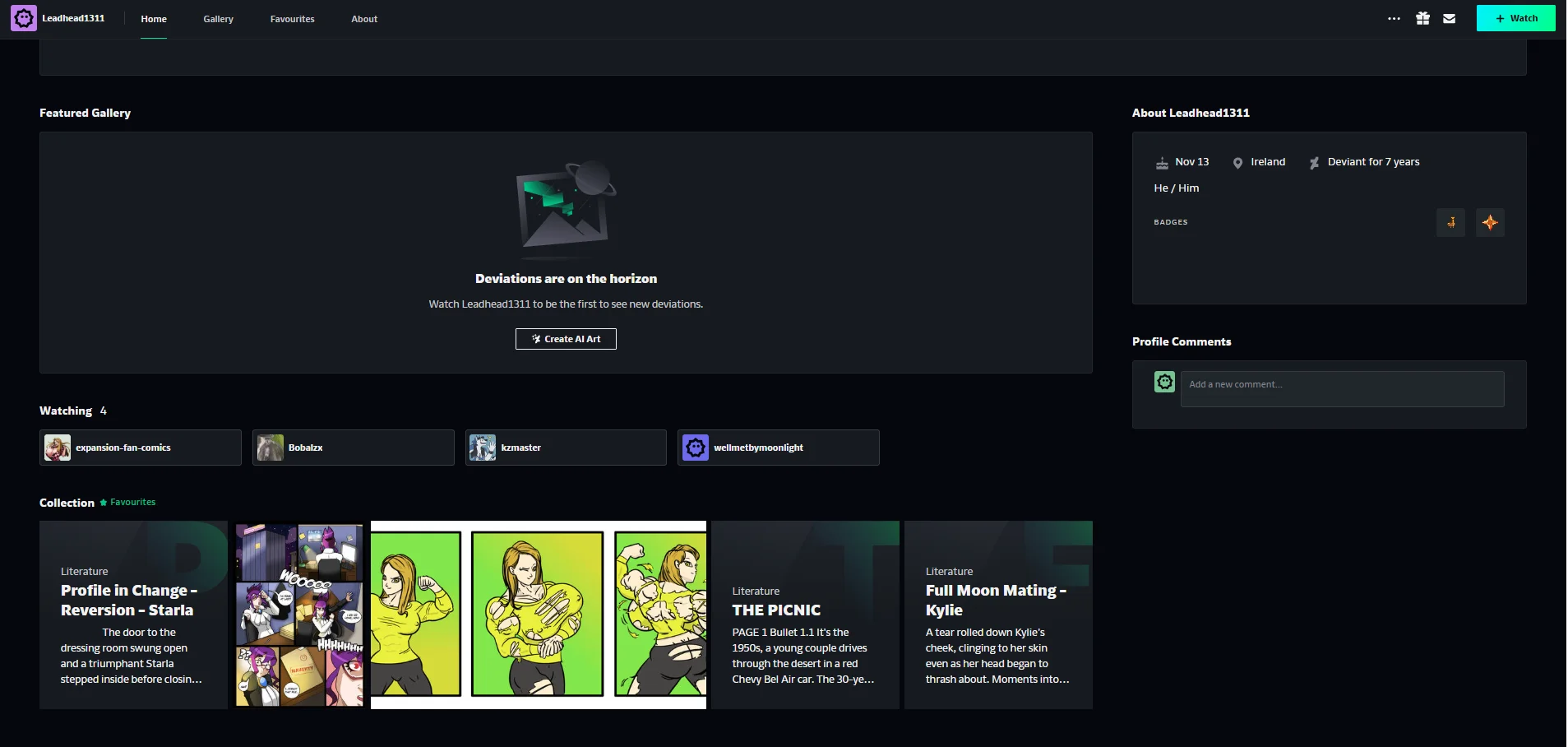Click the Watch button
This screenshot has height=747, width=1568.
pos(1515,18)
